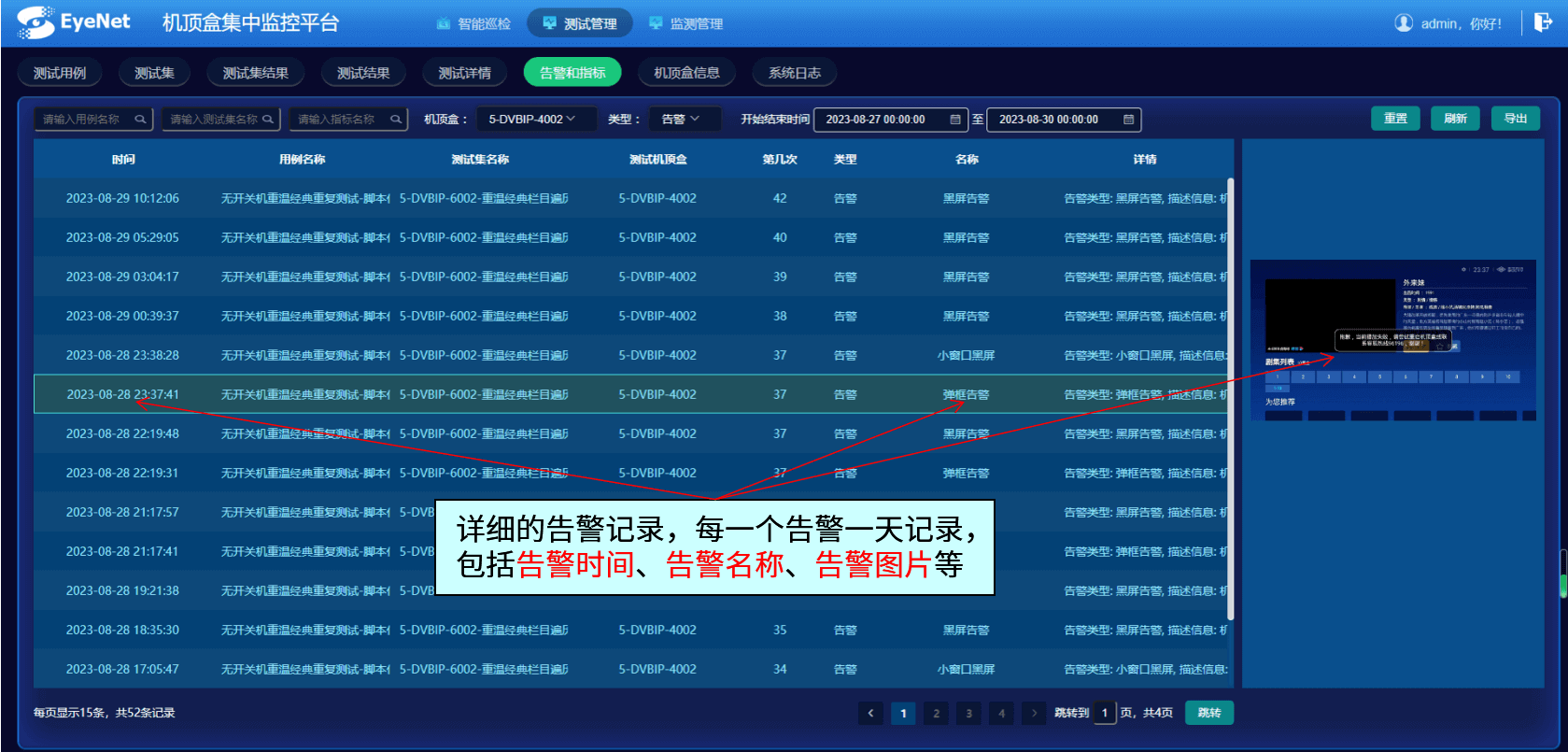Click the 跳转到 page number input
Viewport: 1568px width, 752px height.
(x=1104, y=714)
